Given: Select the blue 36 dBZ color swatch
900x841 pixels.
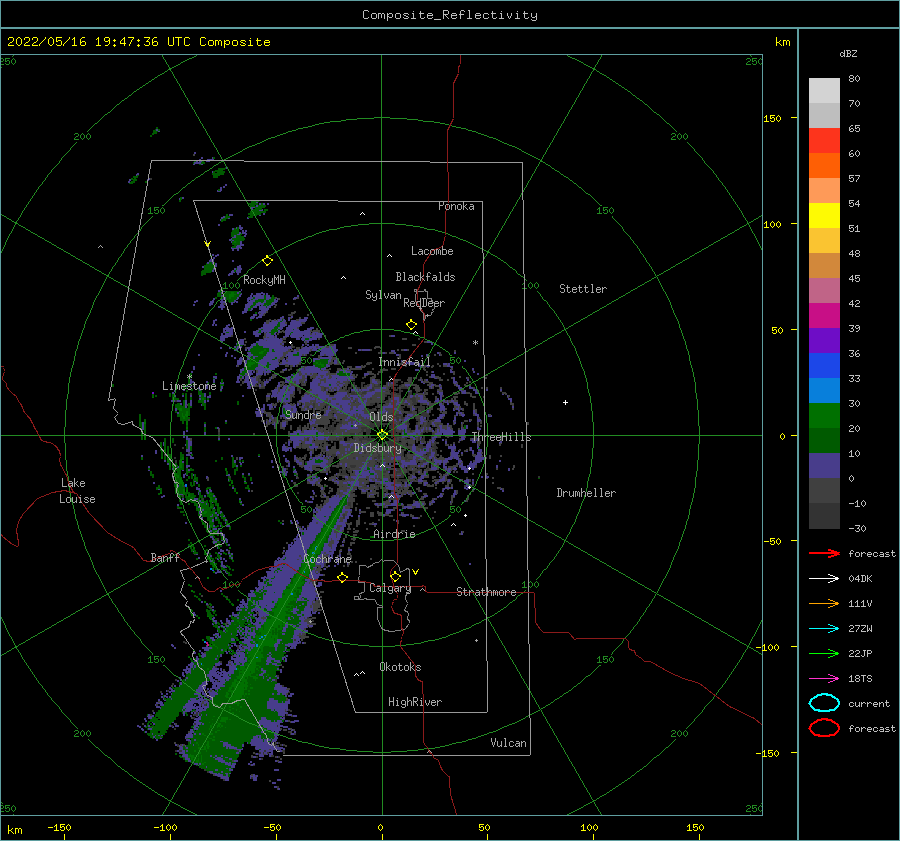Looking at the screenshot, I should coord(824,365).
